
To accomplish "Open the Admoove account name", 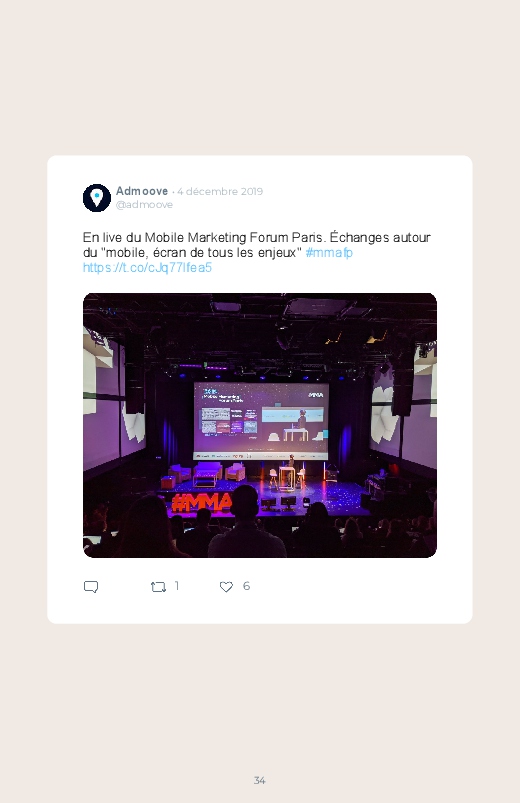I will 142,191.
